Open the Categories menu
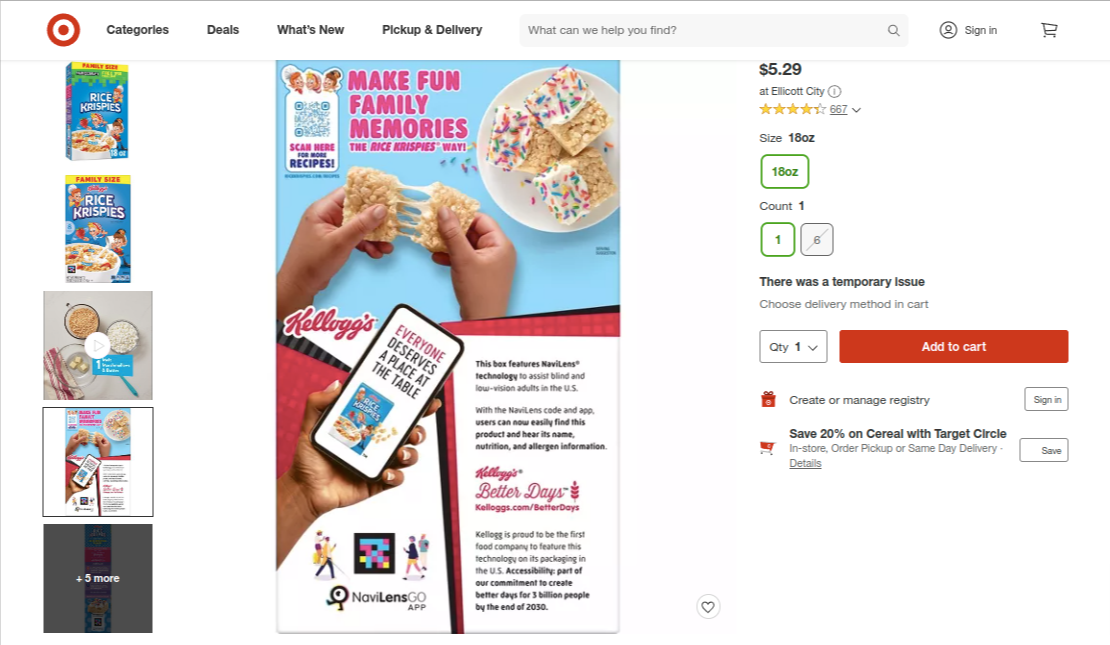Viewport: 1110px width, 645px height. click(137, 30)
